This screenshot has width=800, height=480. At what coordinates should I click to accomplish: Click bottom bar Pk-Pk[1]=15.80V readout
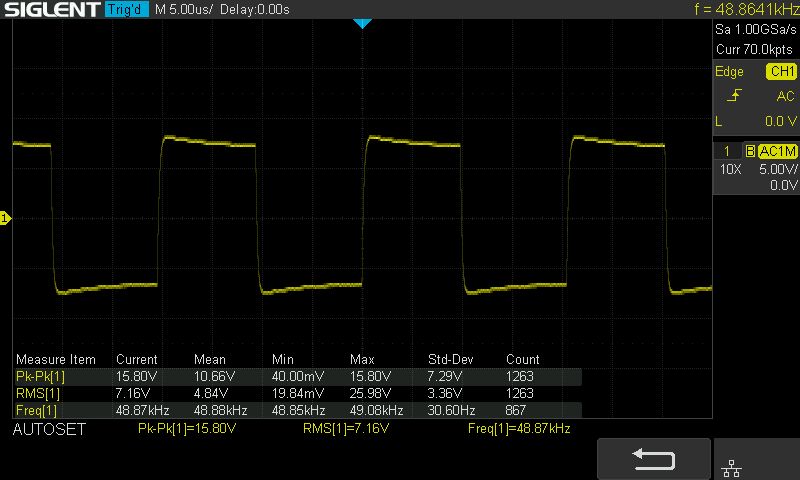pos(187,428)
